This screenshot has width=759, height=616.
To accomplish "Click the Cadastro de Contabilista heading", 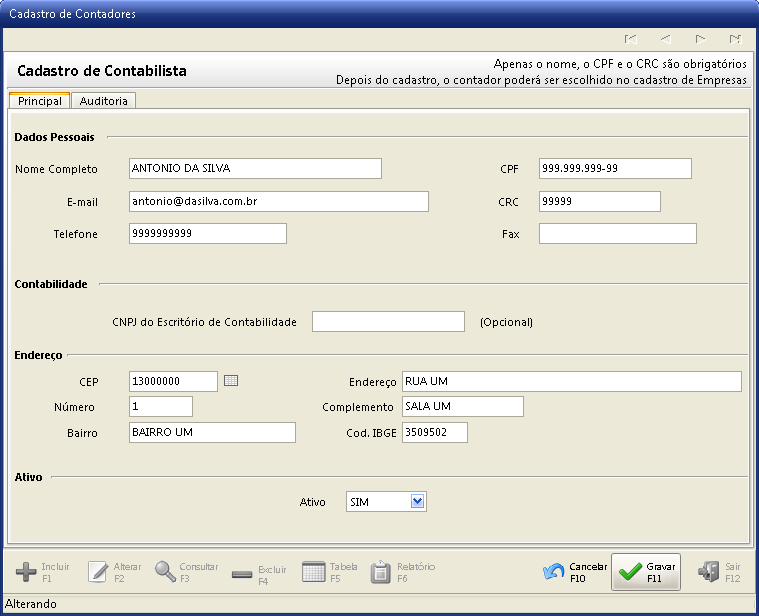I will (x=102, y=71).
